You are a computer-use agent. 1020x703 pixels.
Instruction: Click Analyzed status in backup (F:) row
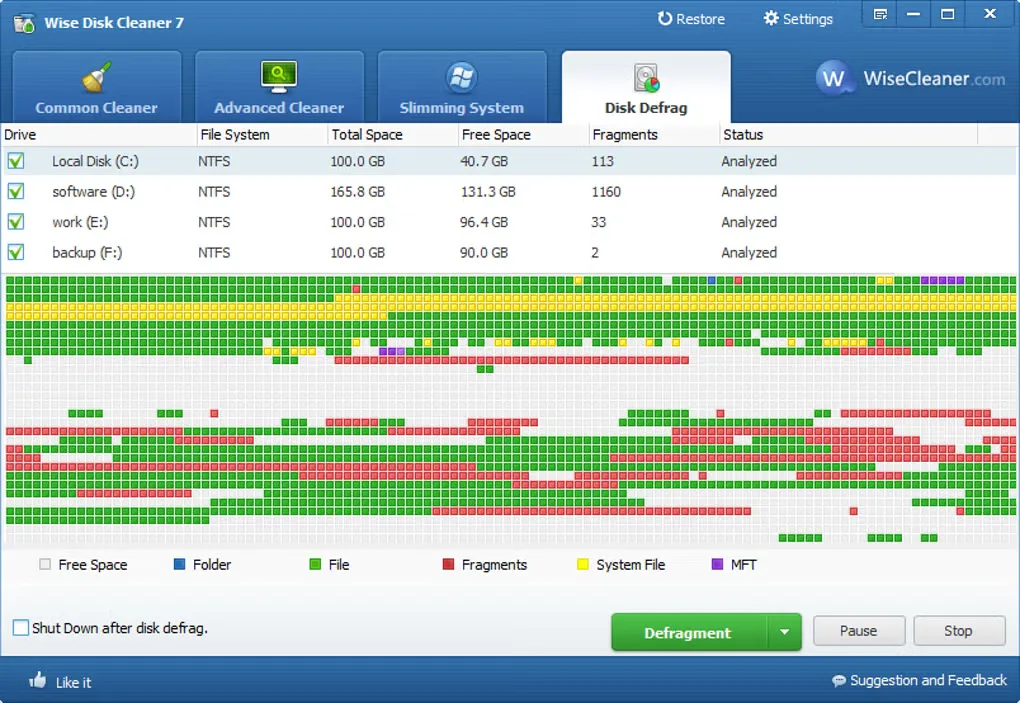tap(749, 253)
